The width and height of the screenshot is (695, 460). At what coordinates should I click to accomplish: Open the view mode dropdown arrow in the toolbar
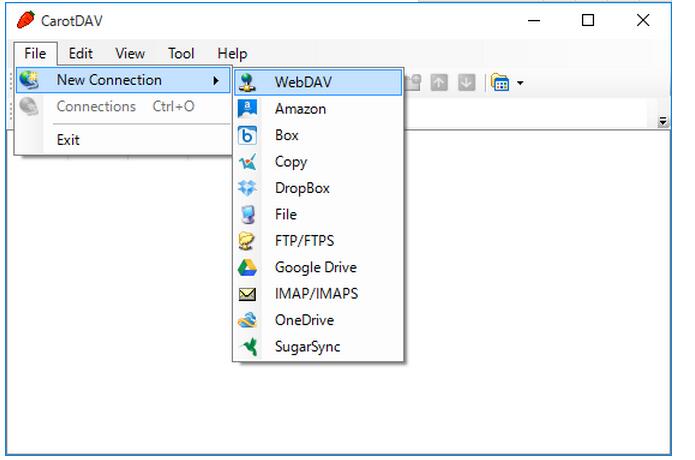pyautogui.click(x=520, y=83)
